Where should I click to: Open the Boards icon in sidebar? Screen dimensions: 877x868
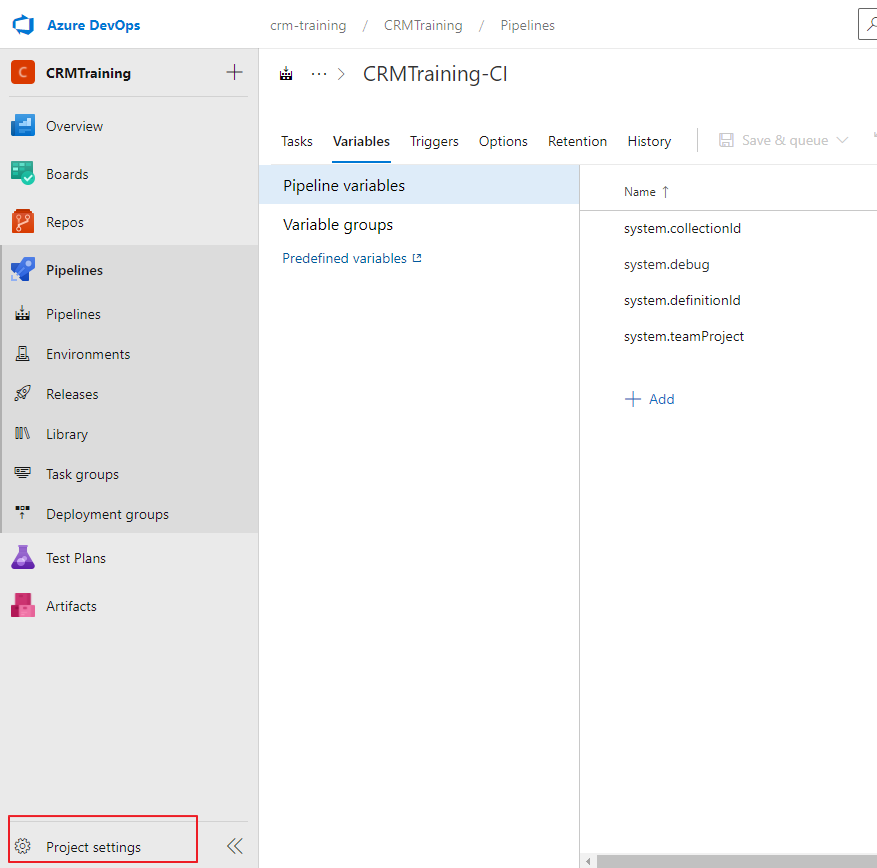pos(23,173)
